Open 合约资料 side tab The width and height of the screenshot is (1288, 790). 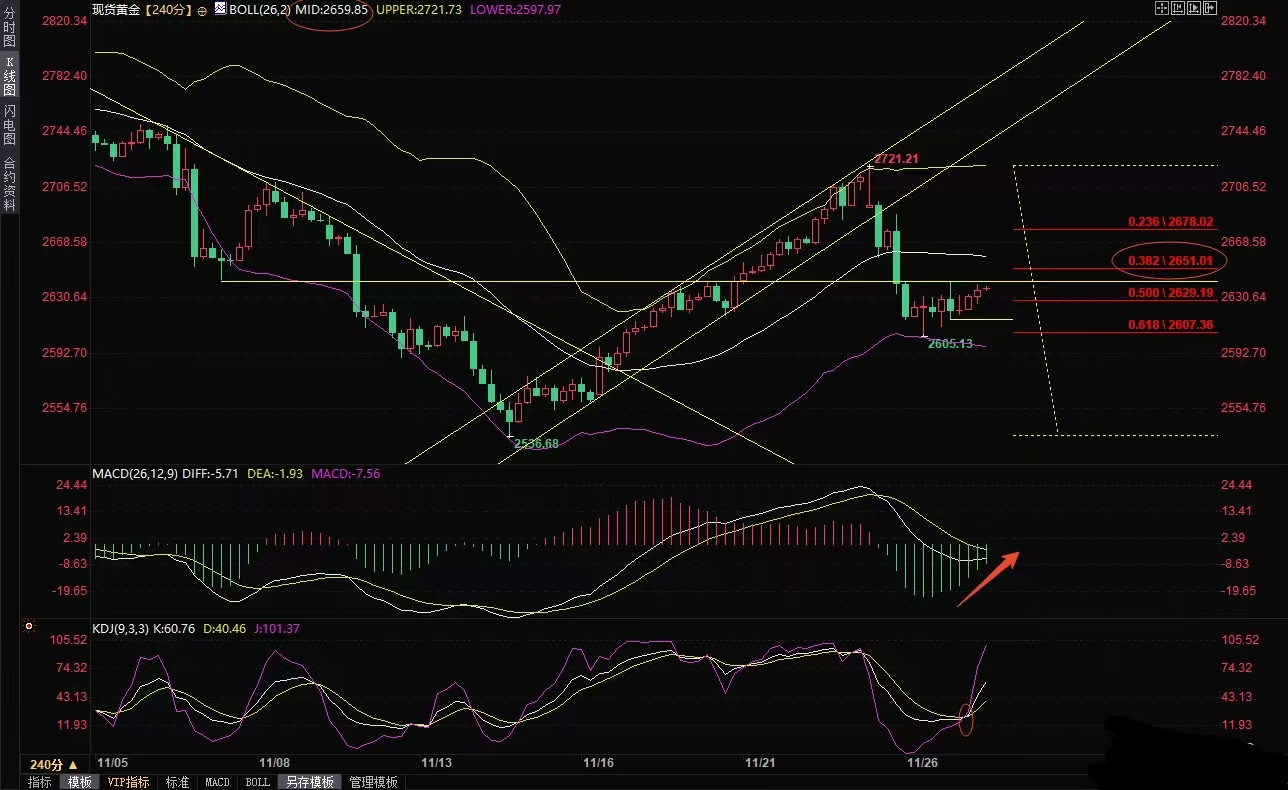tap(9, 183)
